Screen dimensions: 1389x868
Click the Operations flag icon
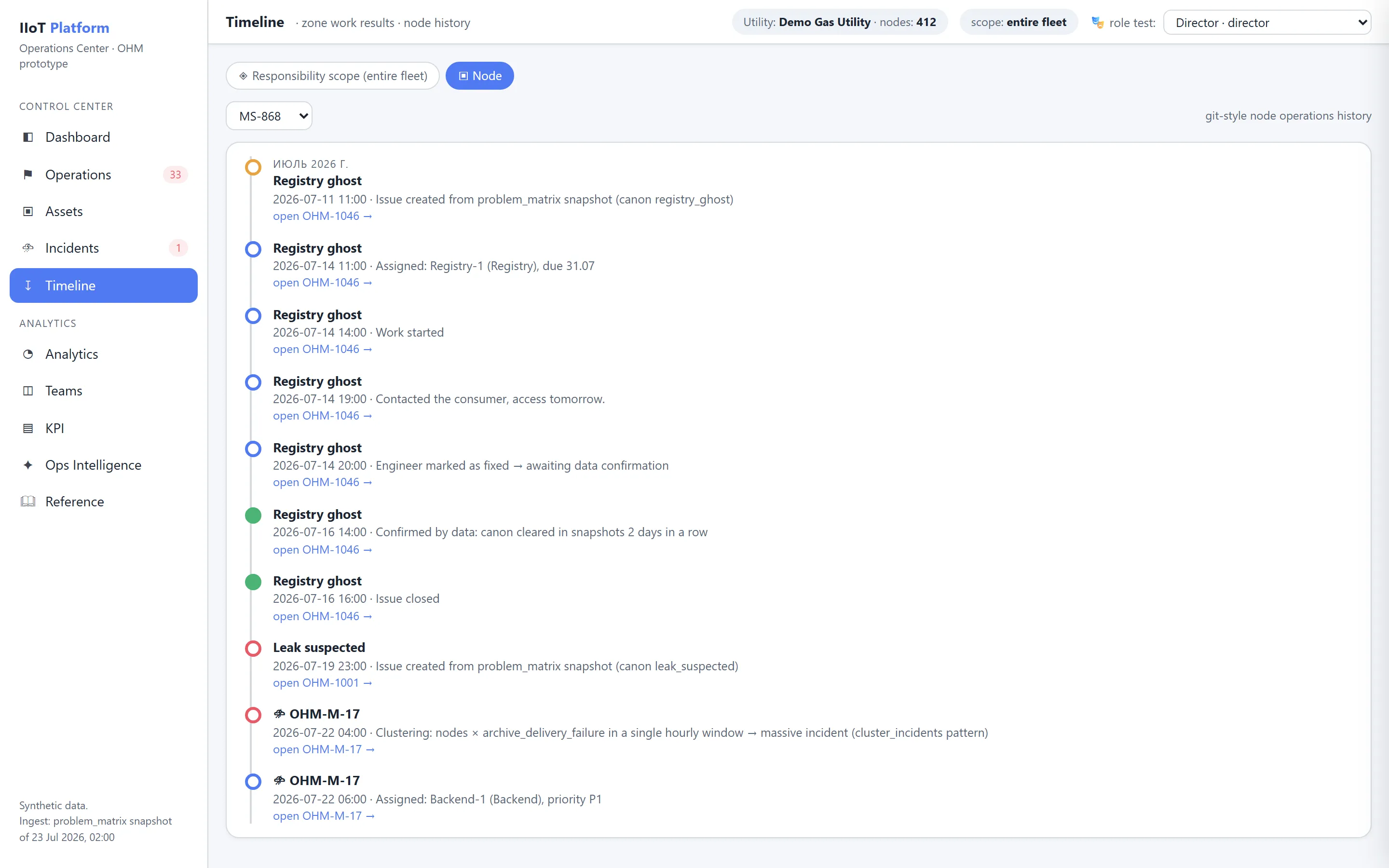27,175
